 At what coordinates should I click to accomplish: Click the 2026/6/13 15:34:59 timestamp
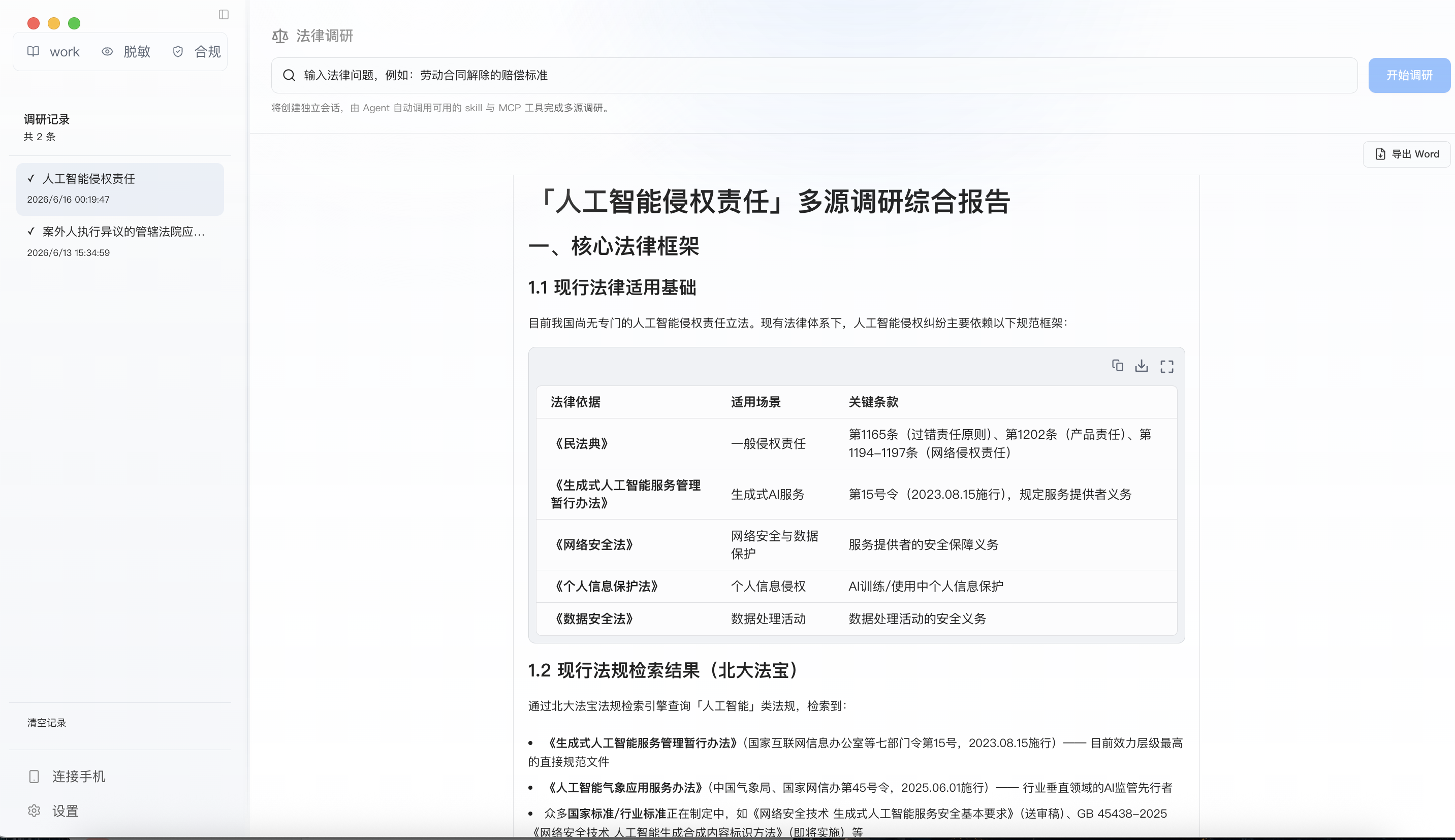click(x=68, y=253)
